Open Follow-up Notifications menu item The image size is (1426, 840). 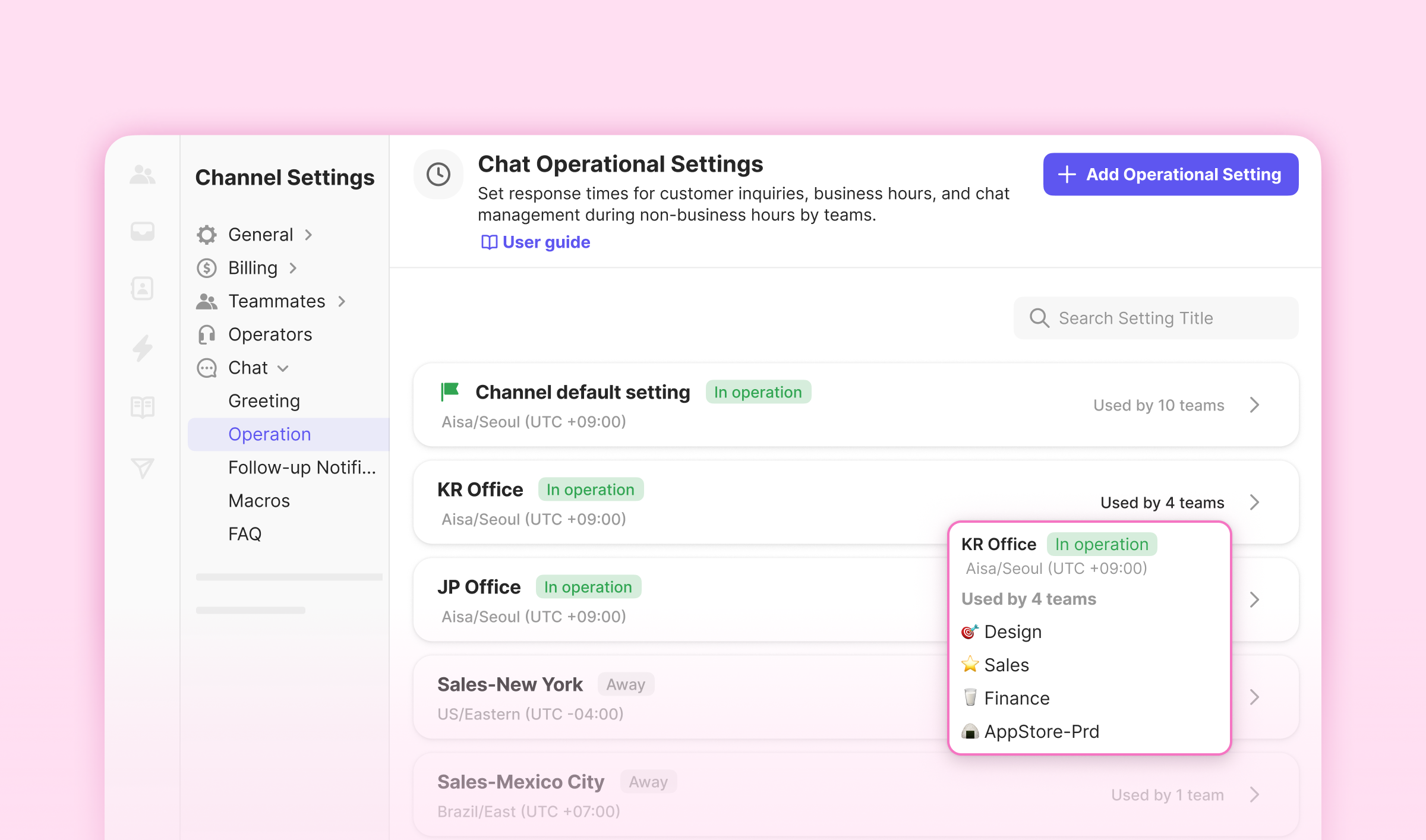(302, 468)
